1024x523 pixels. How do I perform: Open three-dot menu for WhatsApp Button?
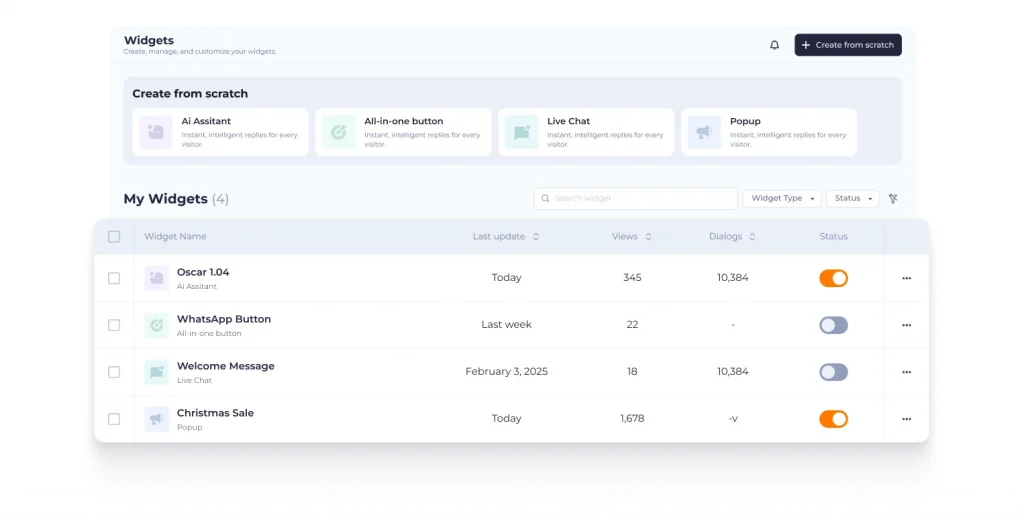point(906,325)
